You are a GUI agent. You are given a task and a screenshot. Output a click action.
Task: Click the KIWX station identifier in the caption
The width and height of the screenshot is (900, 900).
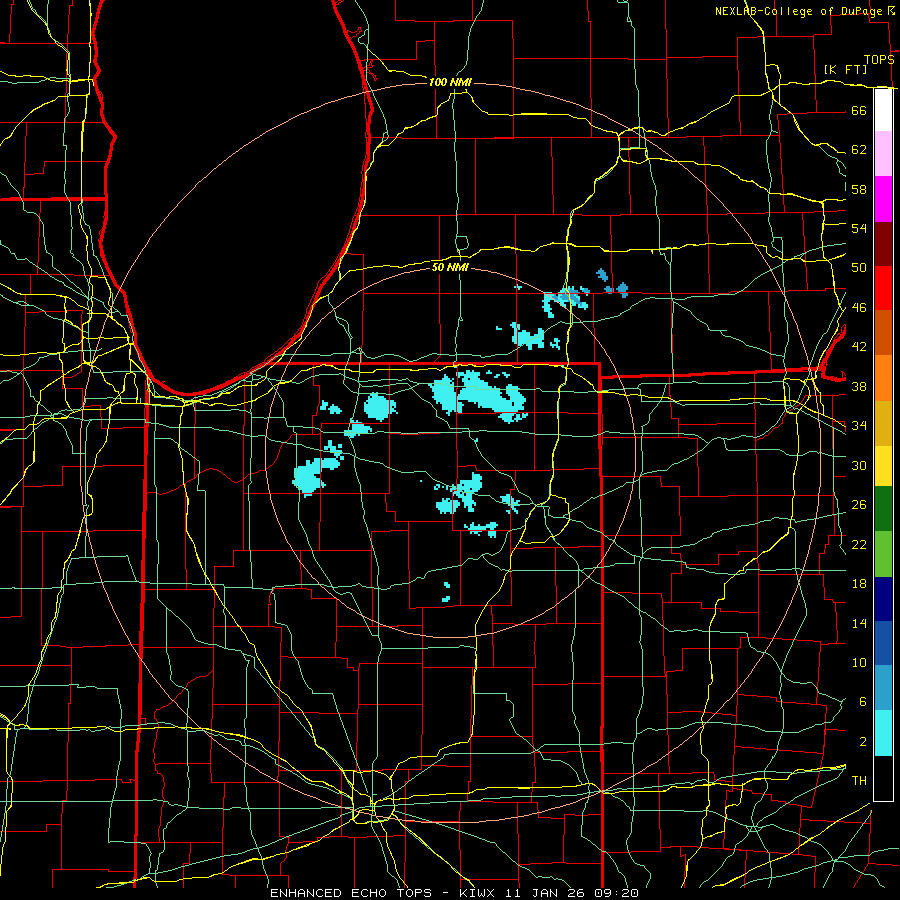479,893
